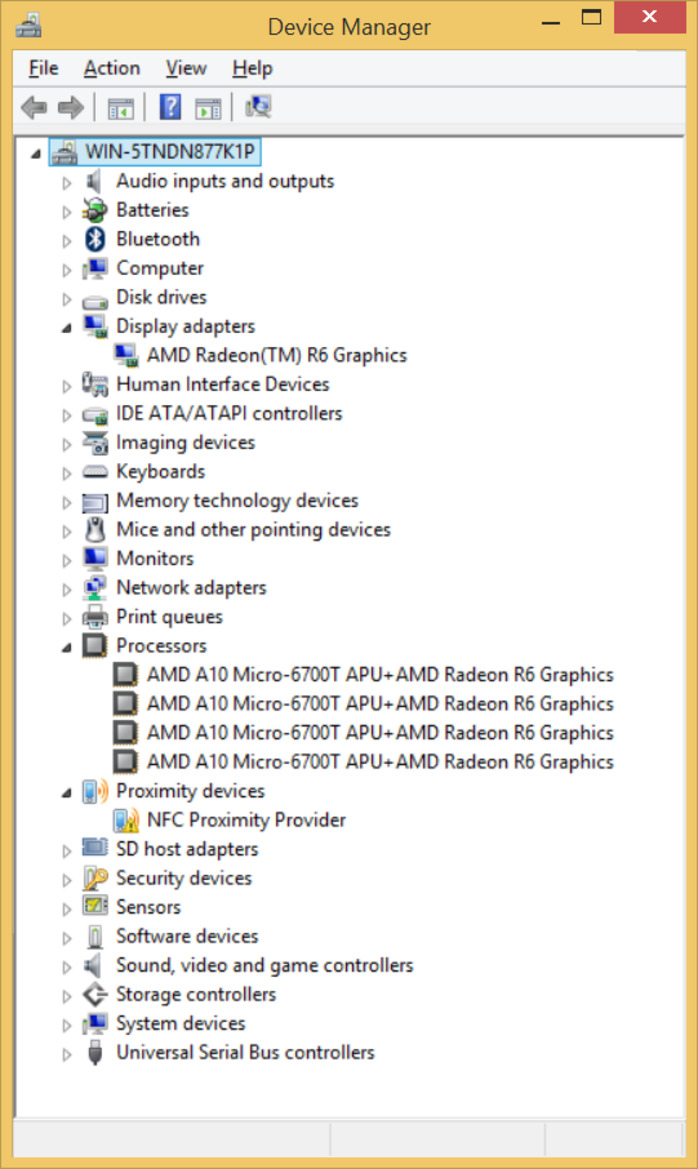This screenshot has width=698, height=1169.
Task: Click the Display adapters icon
Action: coord(95,327)
